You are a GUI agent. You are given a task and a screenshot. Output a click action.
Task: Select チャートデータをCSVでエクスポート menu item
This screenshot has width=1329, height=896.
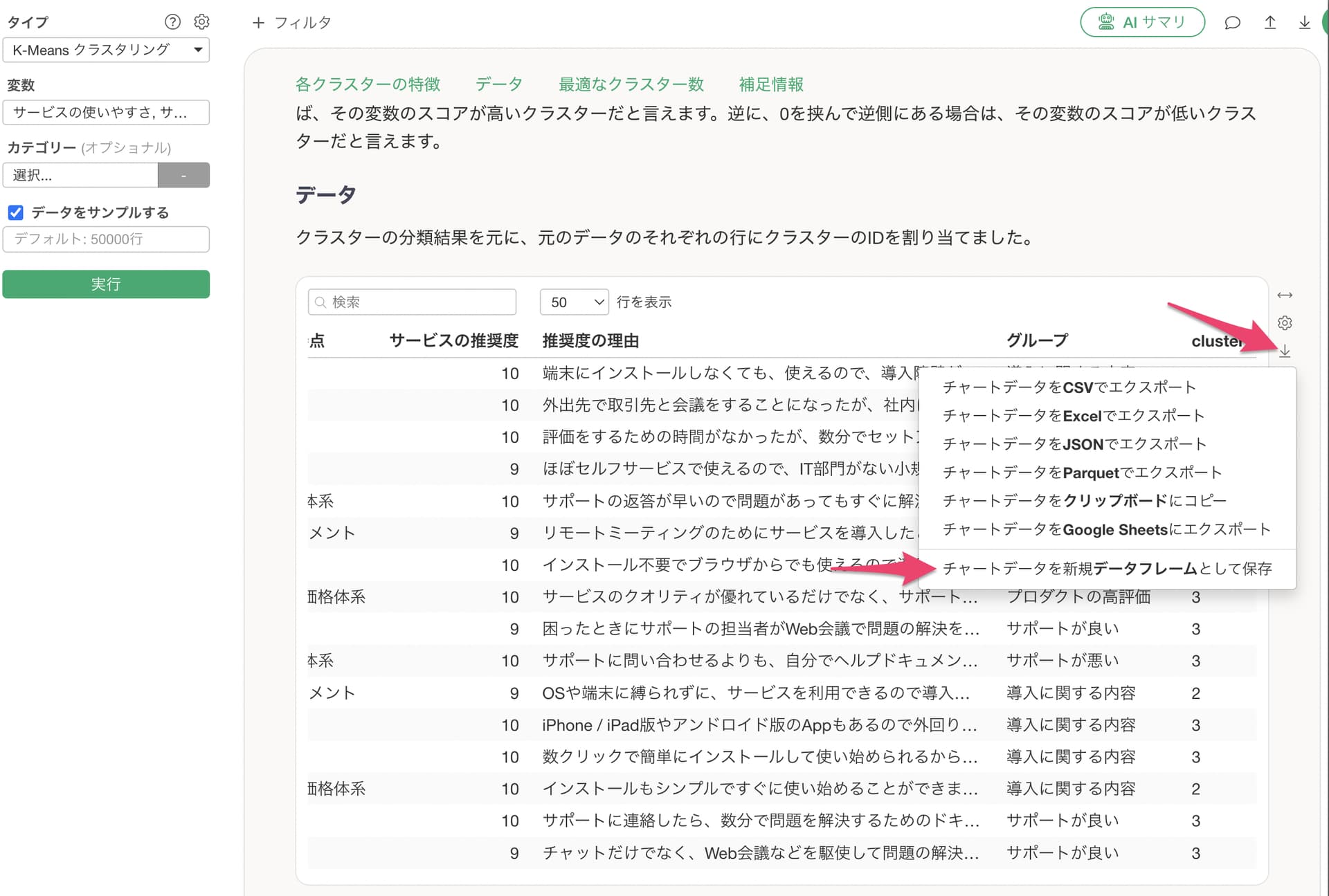[1069, 387]
